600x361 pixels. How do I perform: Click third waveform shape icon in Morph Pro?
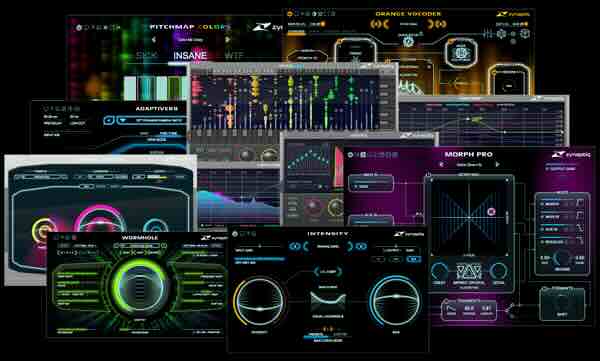580,229
